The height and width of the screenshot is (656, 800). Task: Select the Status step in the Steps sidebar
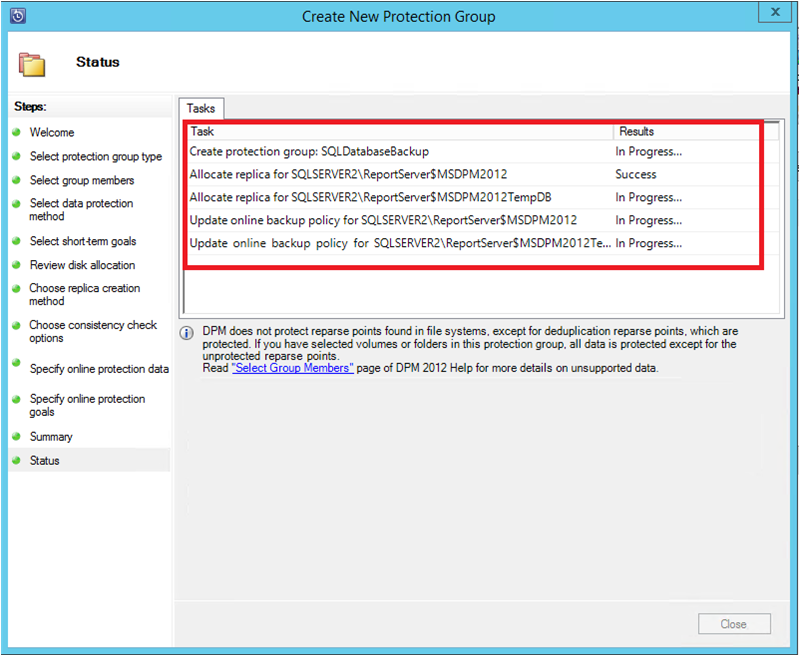click(44, 460)
